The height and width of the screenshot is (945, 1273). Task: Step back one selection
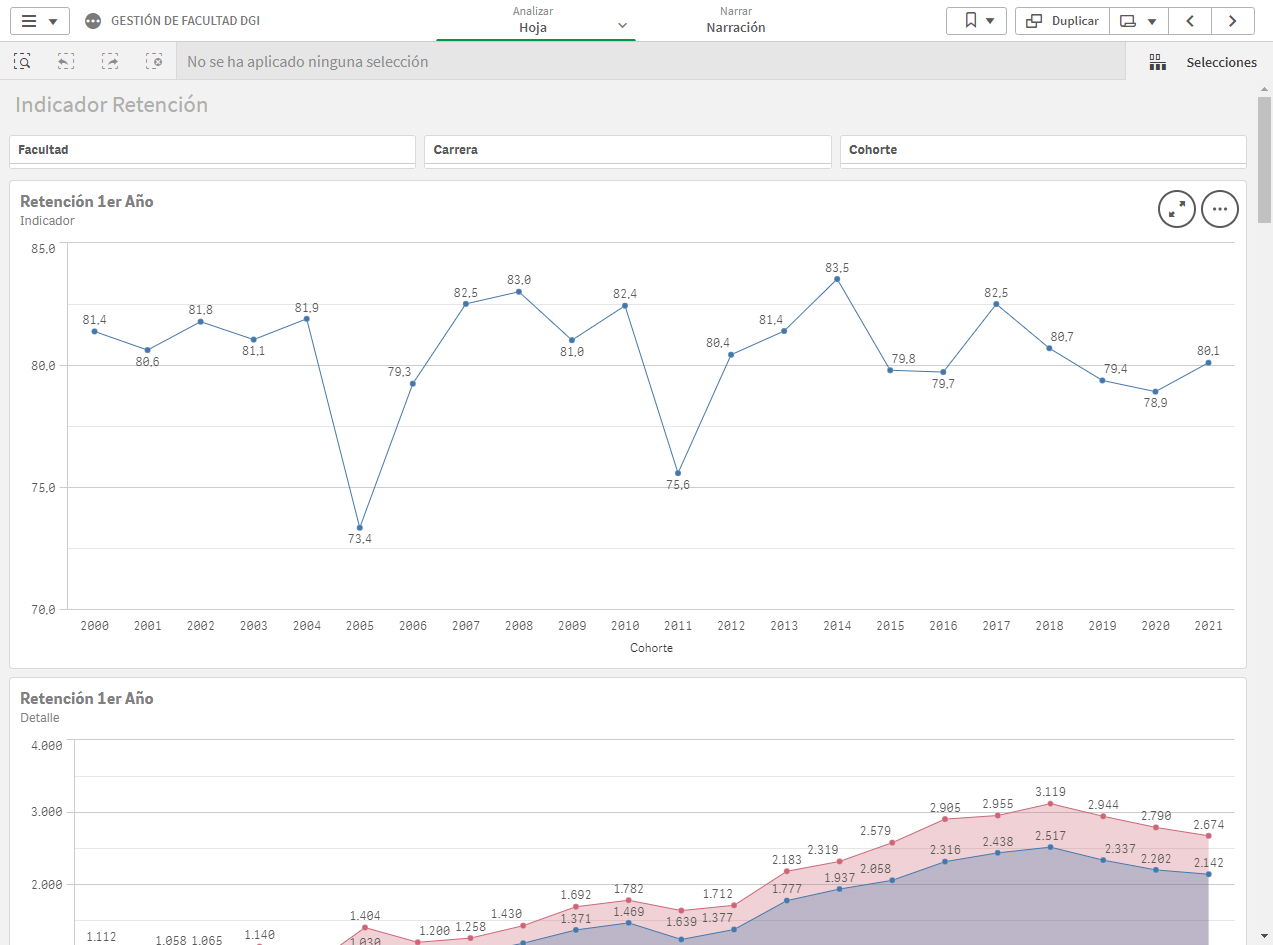[66, 61]
